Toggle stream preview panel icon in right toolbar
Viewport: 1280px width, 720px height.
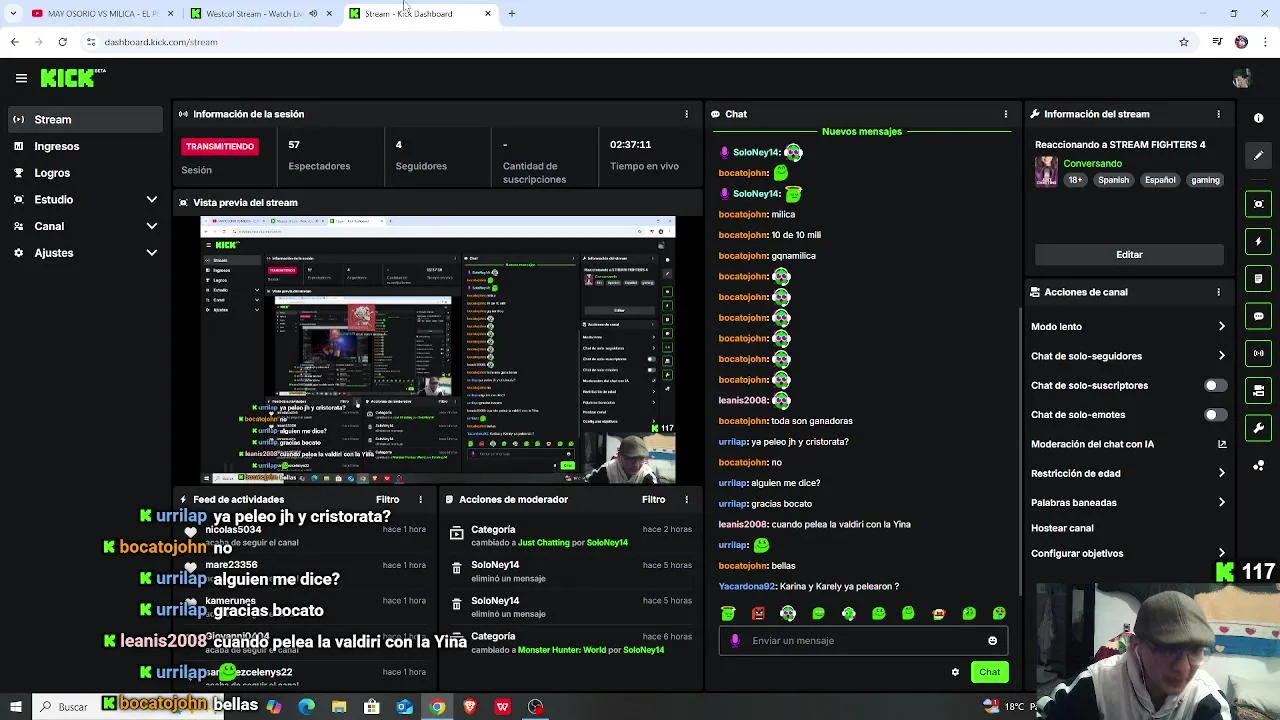coord(1258,204)
